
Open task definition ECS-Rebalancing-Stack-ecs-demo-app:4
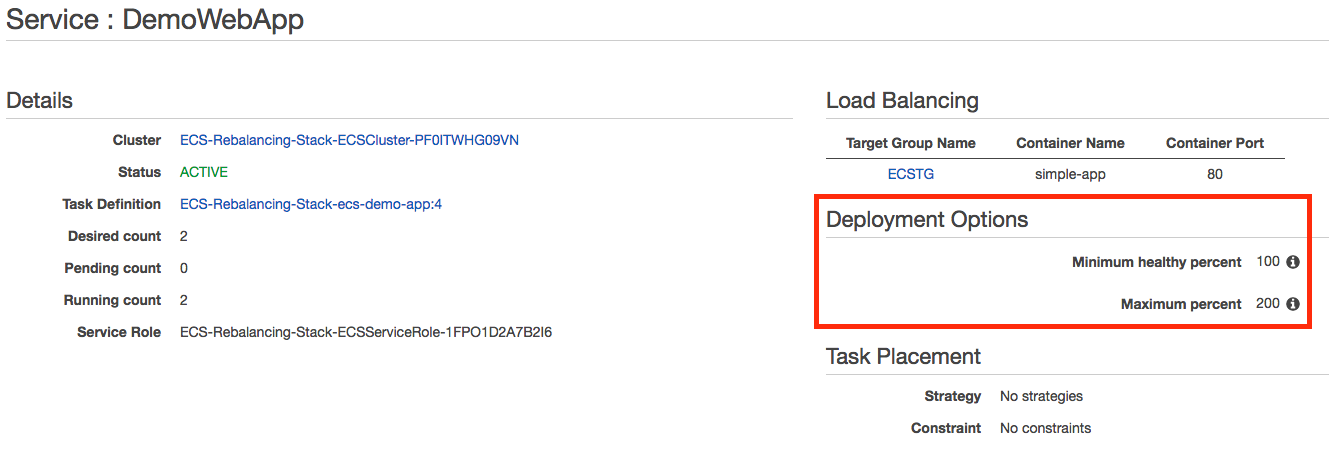click(311, 204)
